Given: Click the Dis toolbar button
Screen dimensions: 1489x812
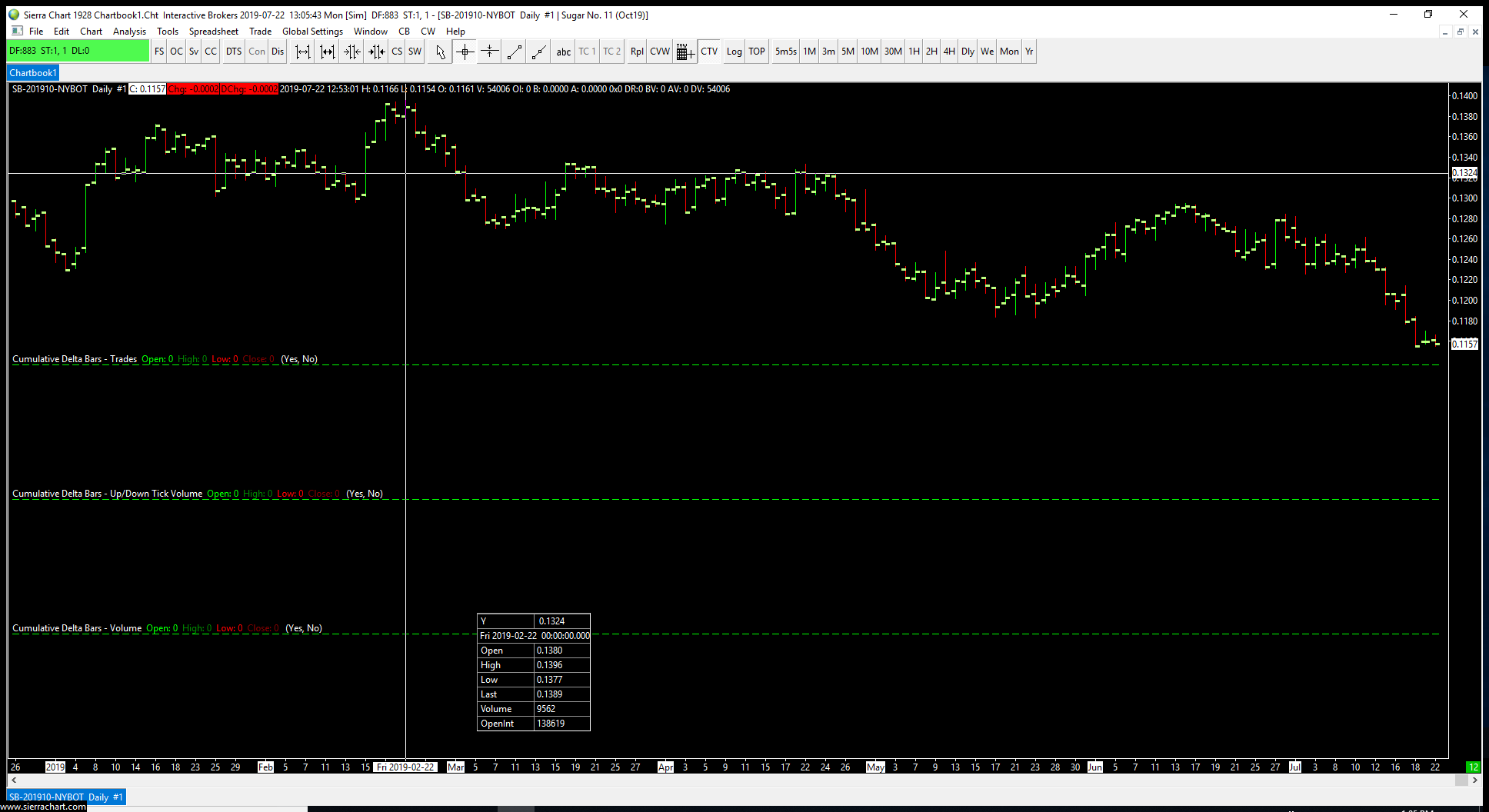Looking at the screenshot, I should tap(278, 52).
